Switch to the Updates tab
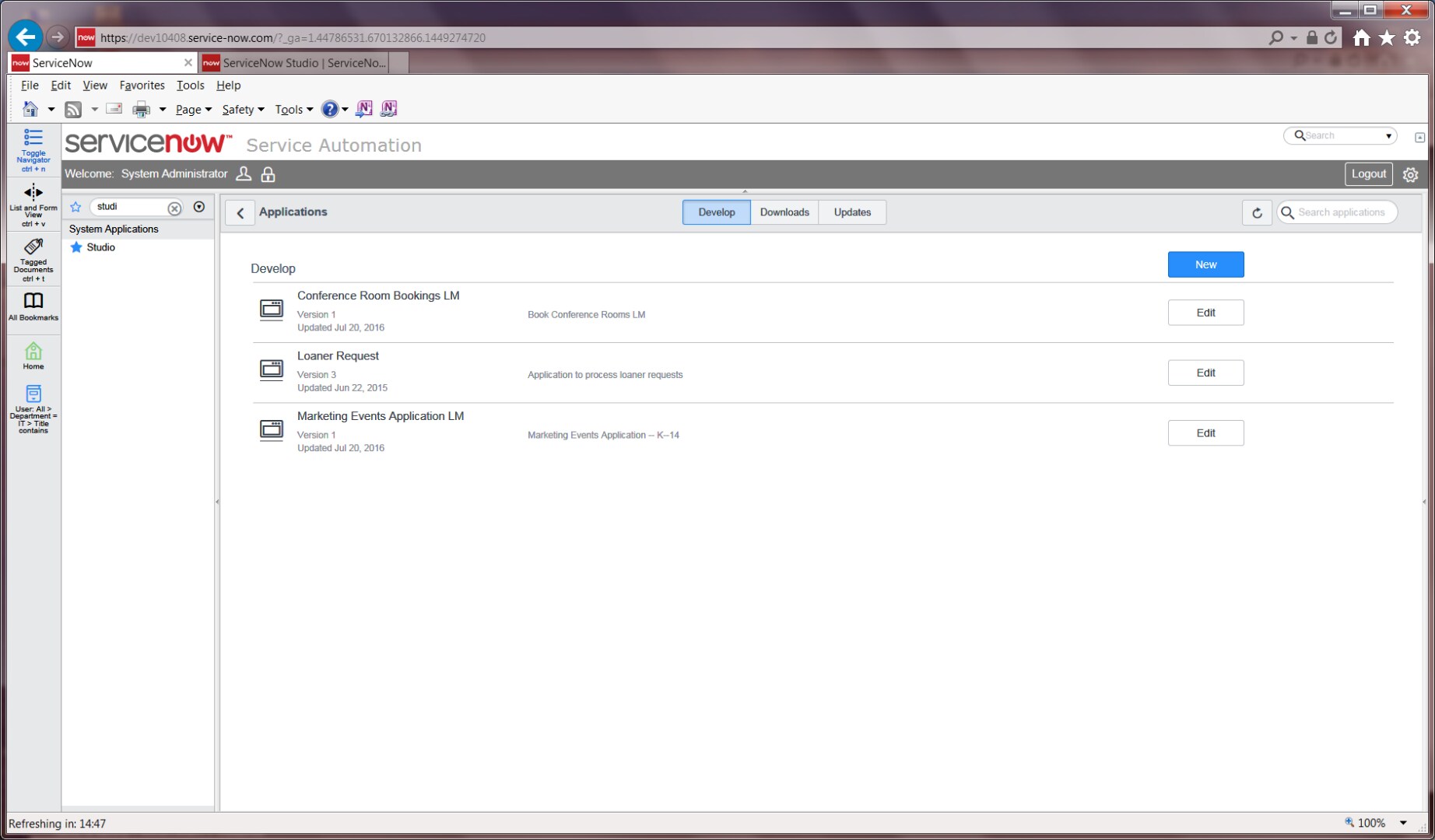The image size is (1435, 840). click(x=852, y=212)
